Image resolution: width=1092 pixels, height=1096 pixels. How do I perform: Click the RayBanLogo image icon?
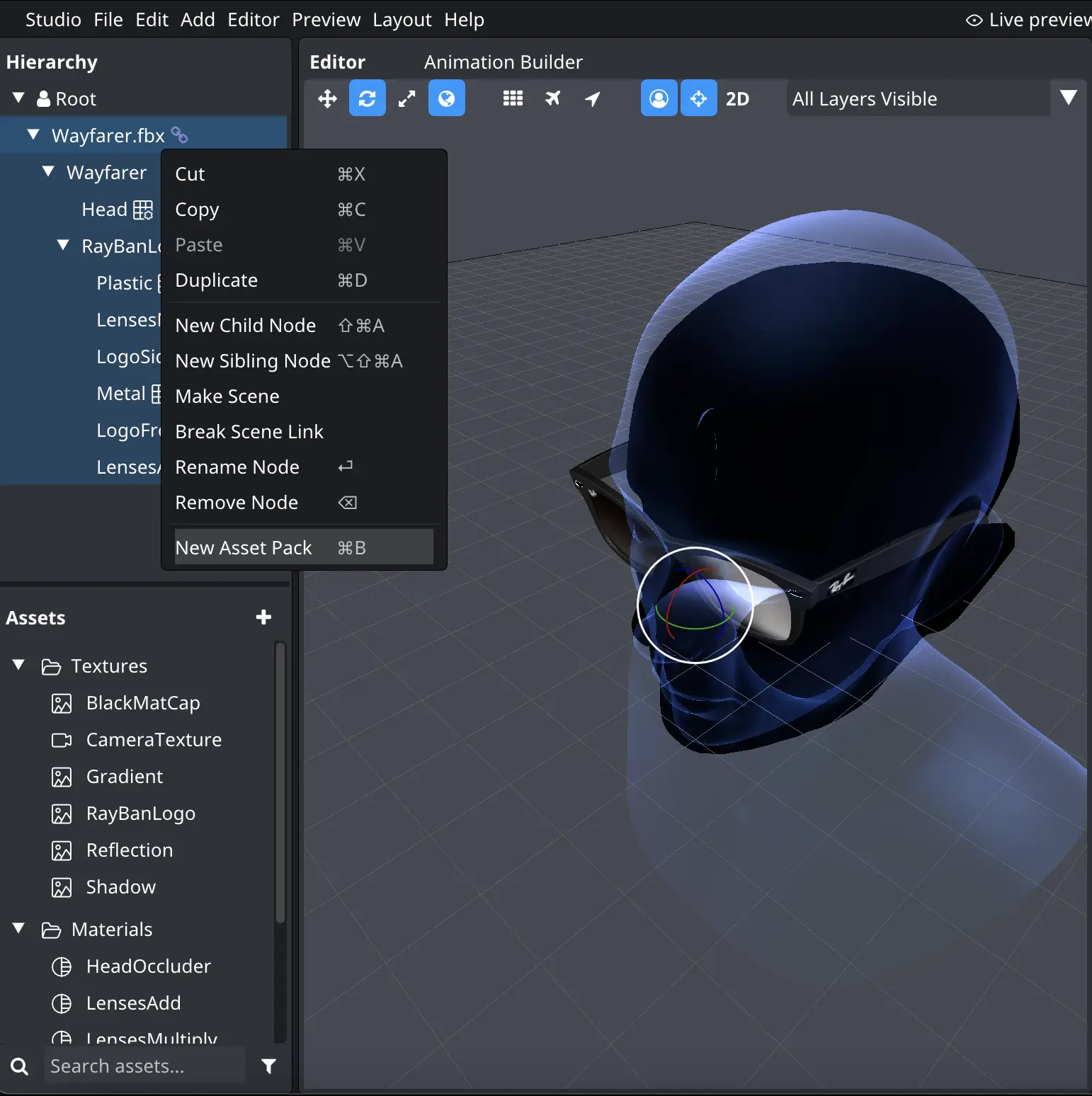pyautogui.click(x=62, y=814)
